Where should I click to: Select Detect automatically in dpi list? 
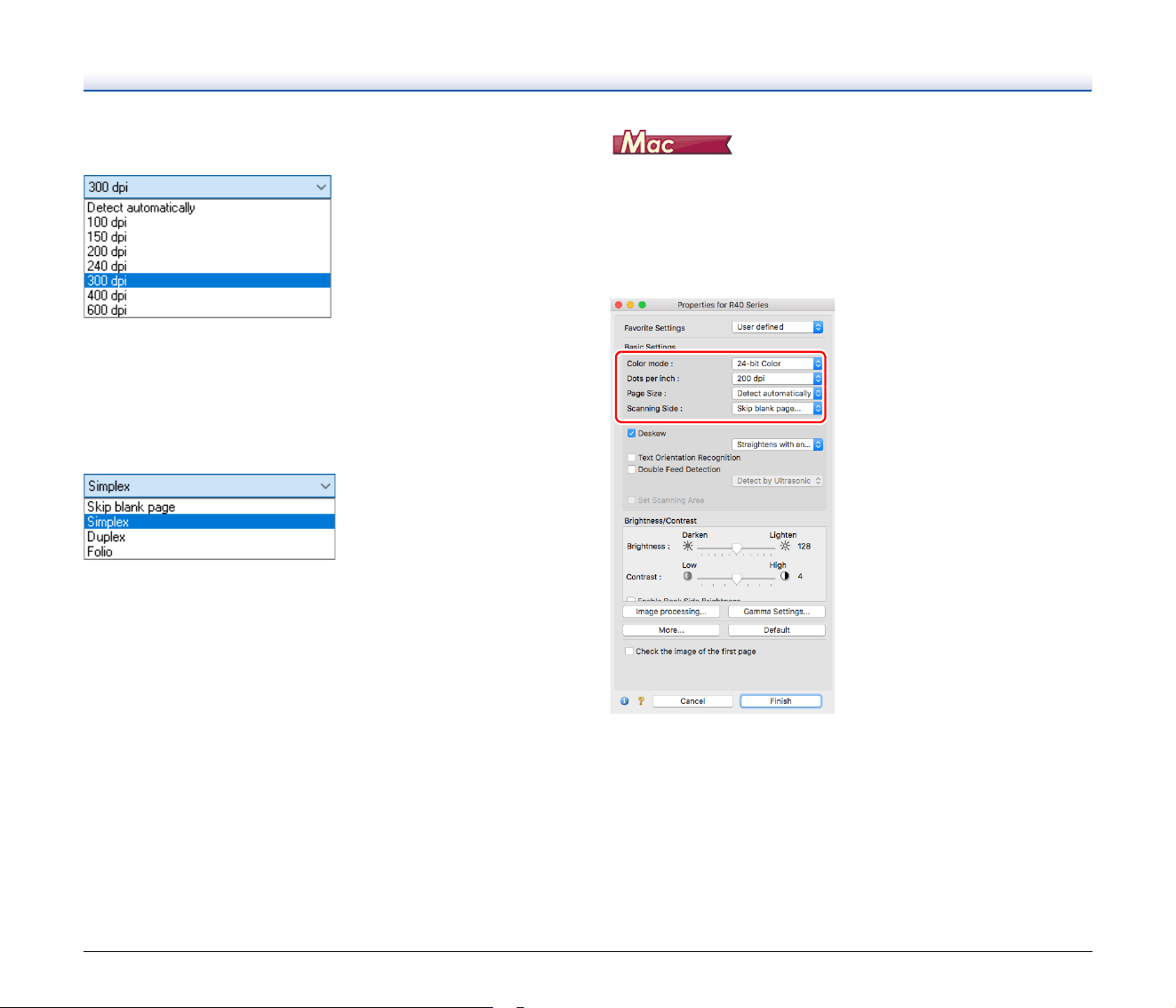click(207, 208)
